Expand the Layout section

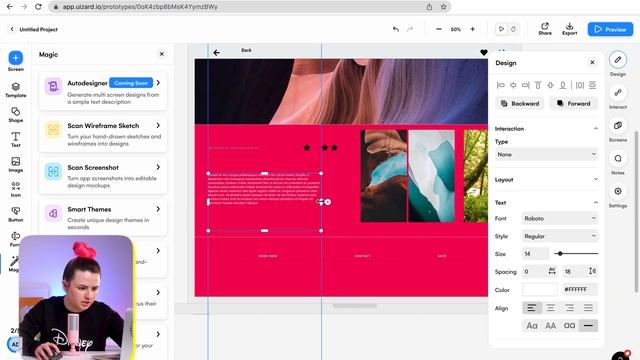tap(596, 179)
